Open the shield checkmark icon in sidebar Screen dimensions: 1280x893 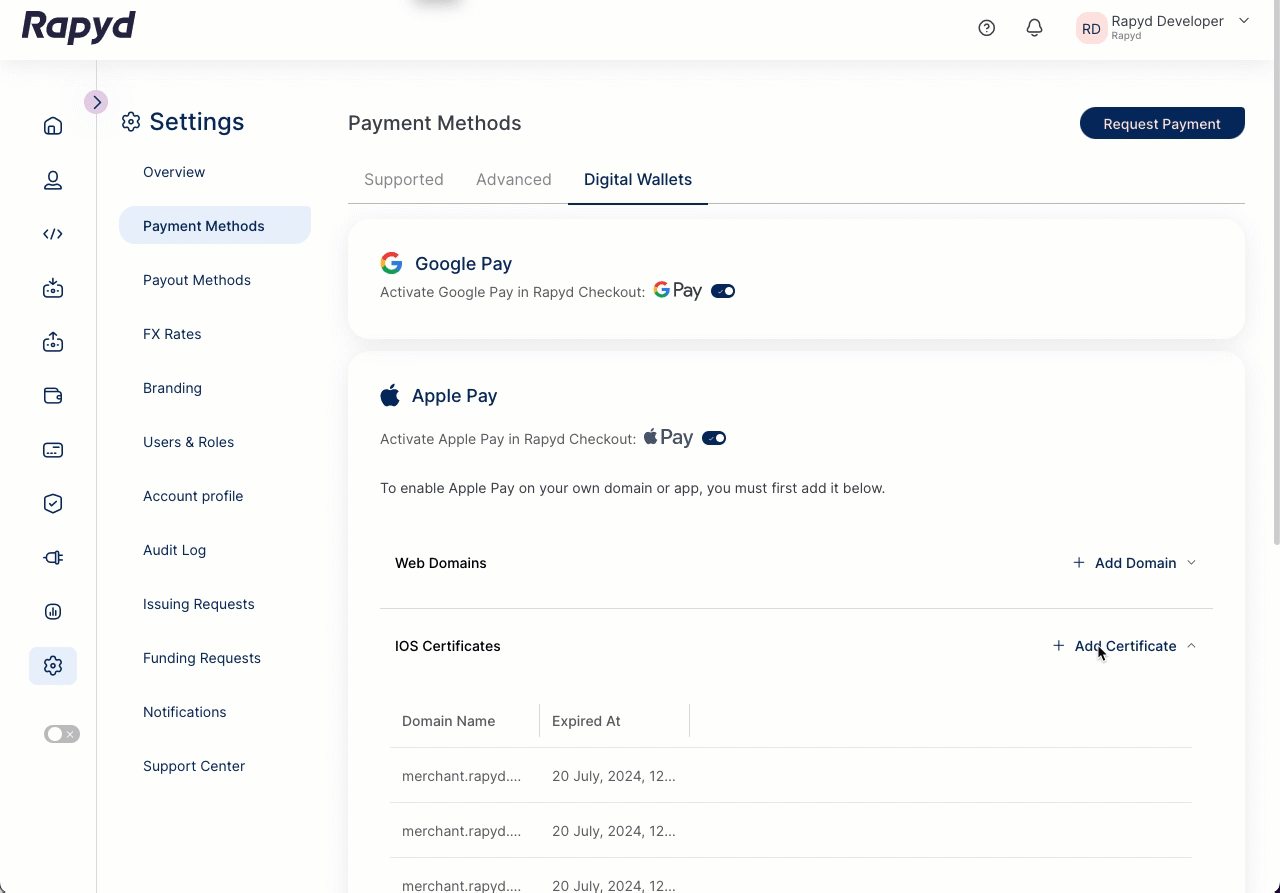click(53, 504)
